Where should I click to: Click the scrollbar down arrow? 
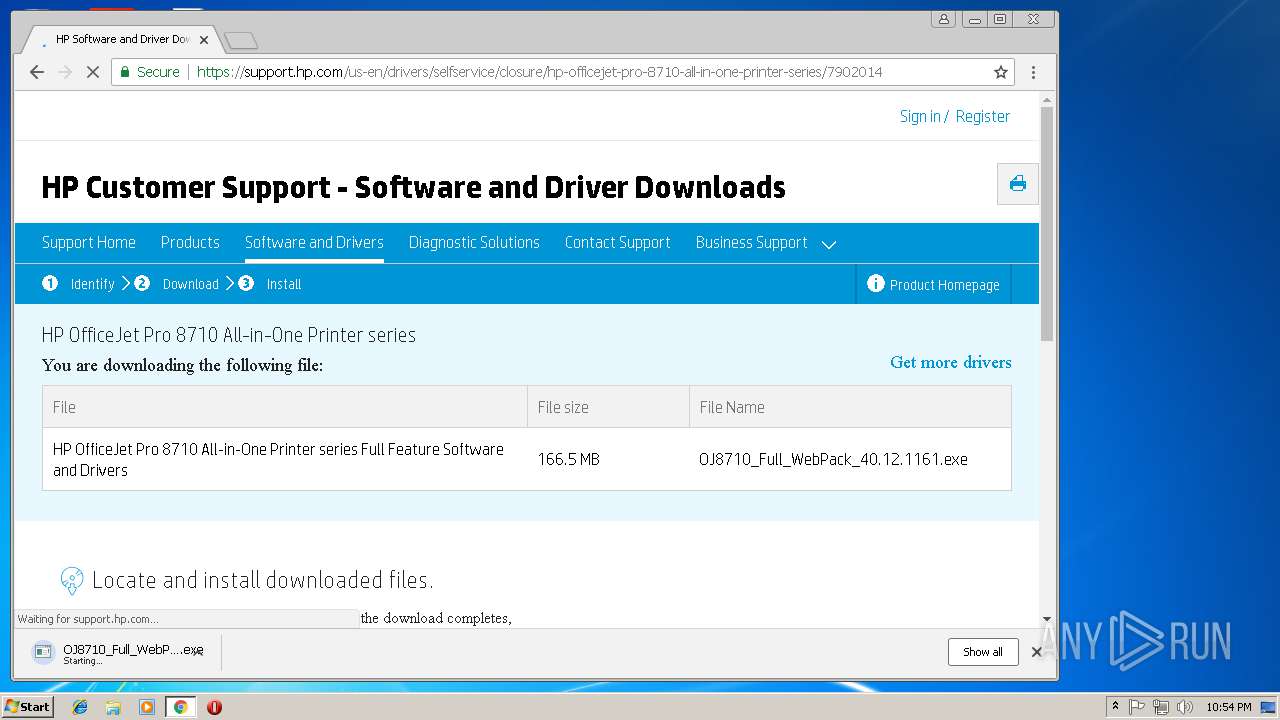1047,619
